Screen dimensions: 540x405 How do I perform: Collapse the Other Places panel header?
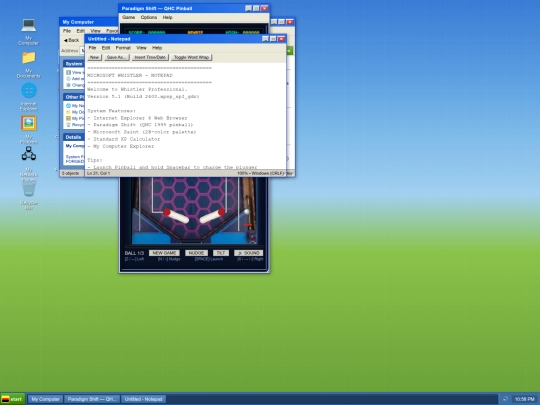click(74, 97)
